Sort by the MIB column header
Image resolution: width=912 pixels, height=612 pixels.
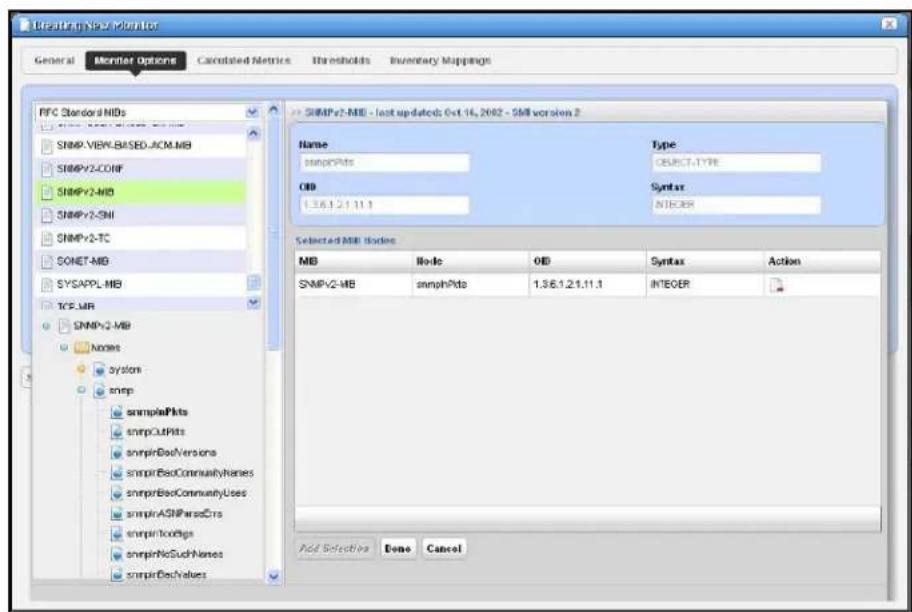(353, 262)
